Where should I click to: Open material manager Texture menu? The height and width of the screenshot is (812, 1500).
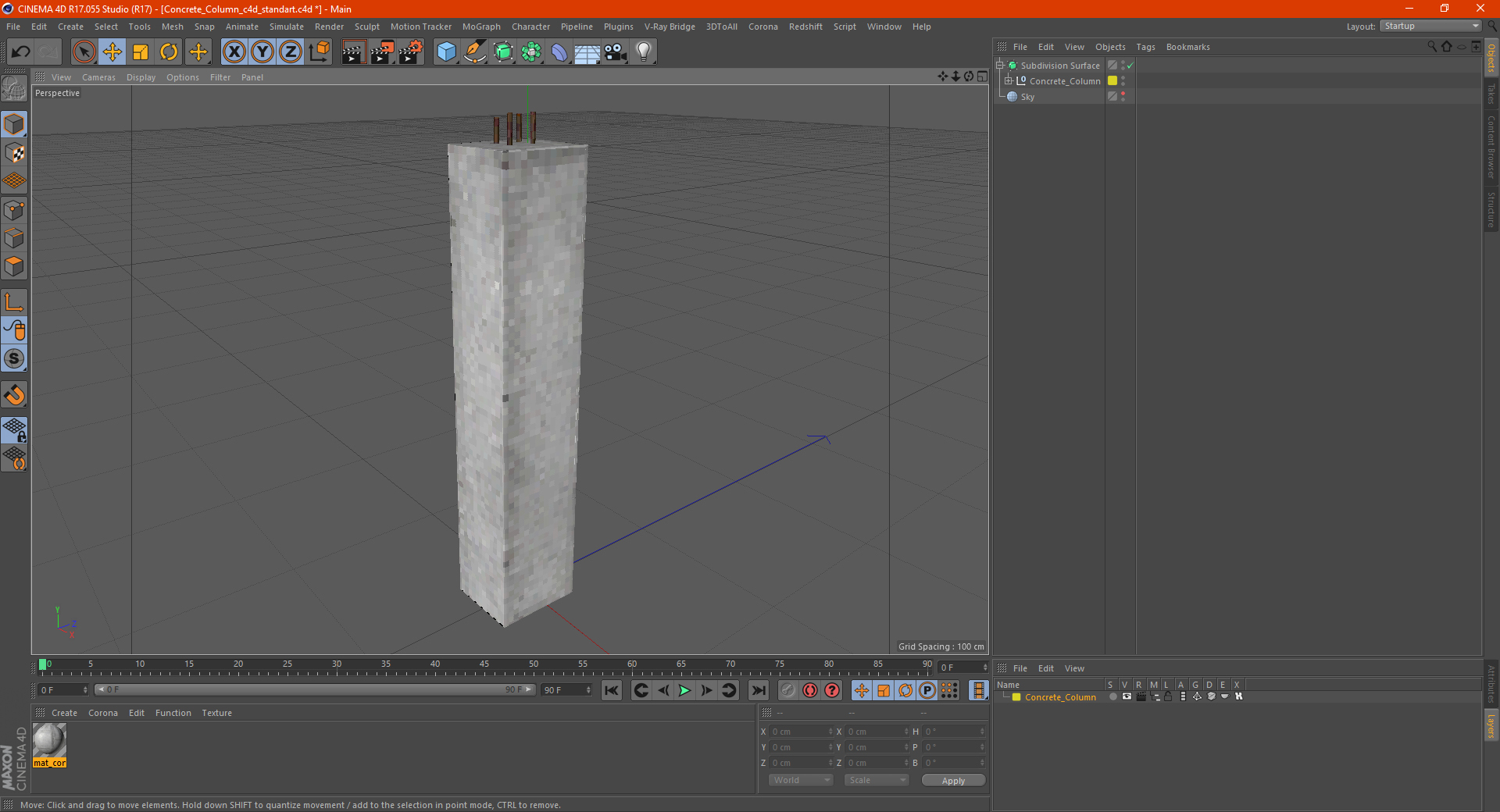[216, 713]
